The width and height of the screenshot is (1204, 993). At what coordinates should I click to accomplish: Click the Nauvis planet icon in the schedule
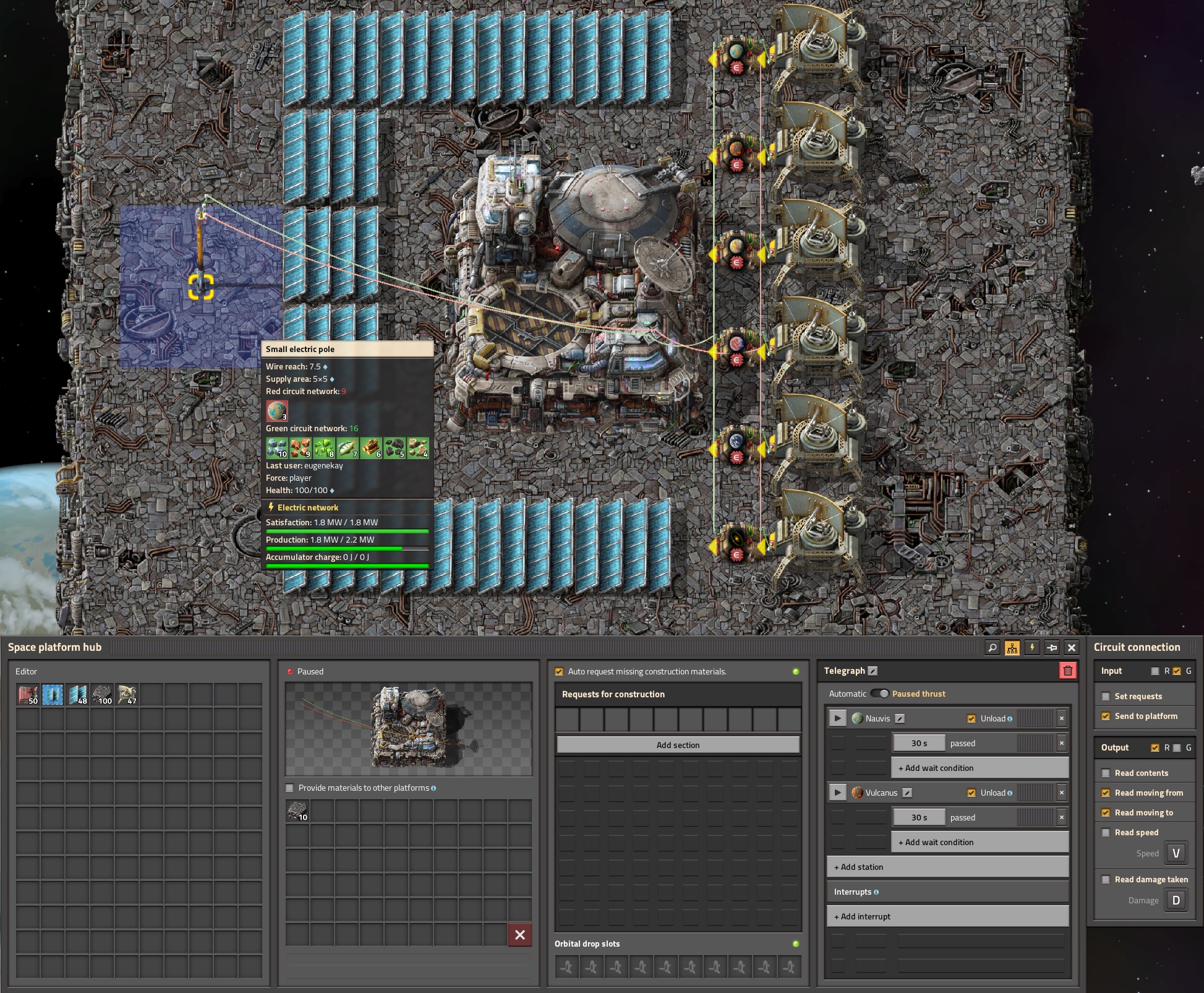[x=858, y=718]
